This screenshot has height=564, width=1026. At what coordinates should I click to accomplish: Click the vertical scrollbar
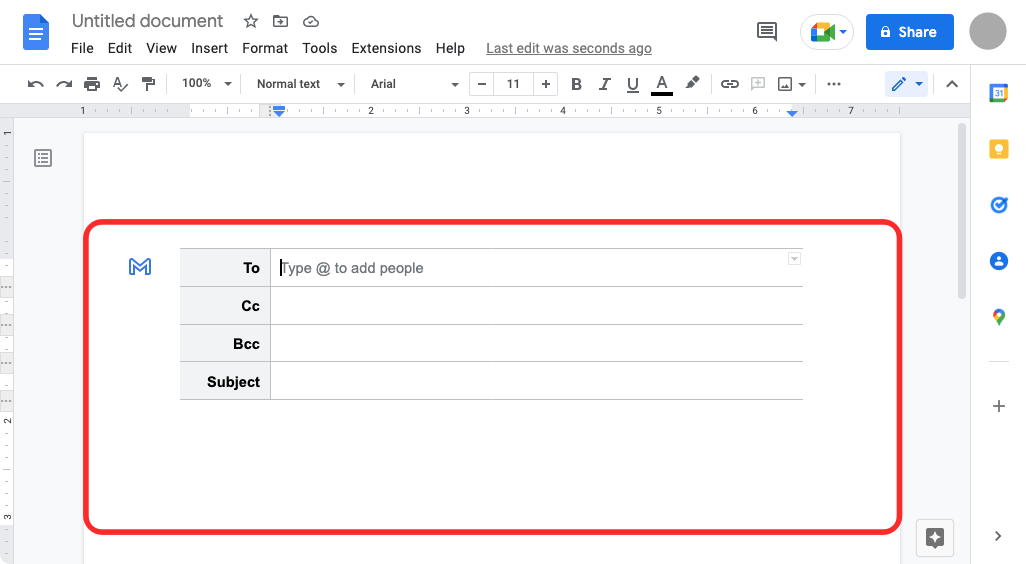962,211
